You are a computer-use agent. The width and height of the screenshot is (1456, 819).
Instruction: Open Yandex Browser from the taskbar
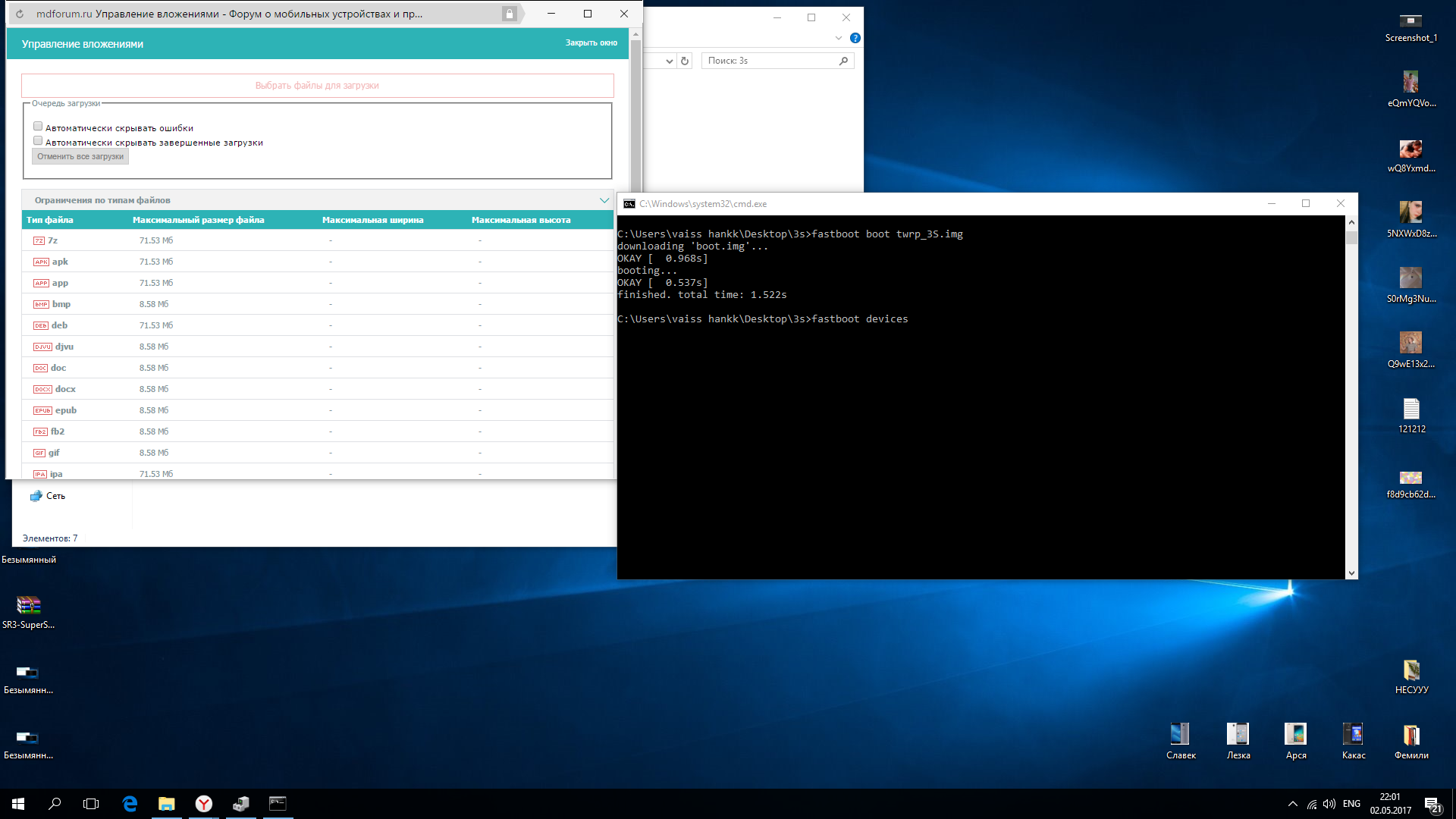coord(203,804)
